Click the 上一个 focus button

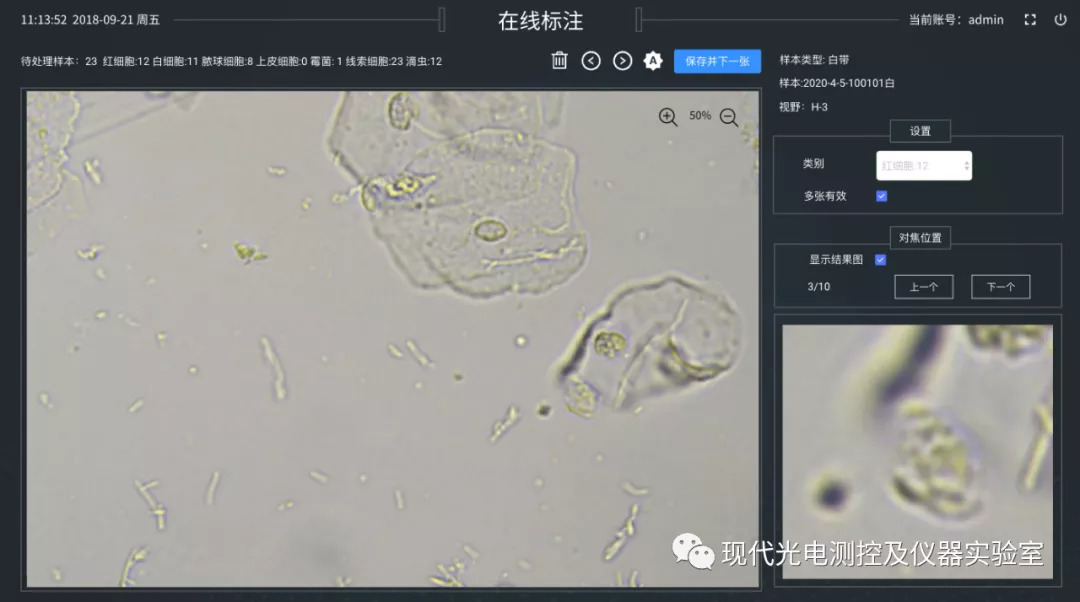click(923, 287)
